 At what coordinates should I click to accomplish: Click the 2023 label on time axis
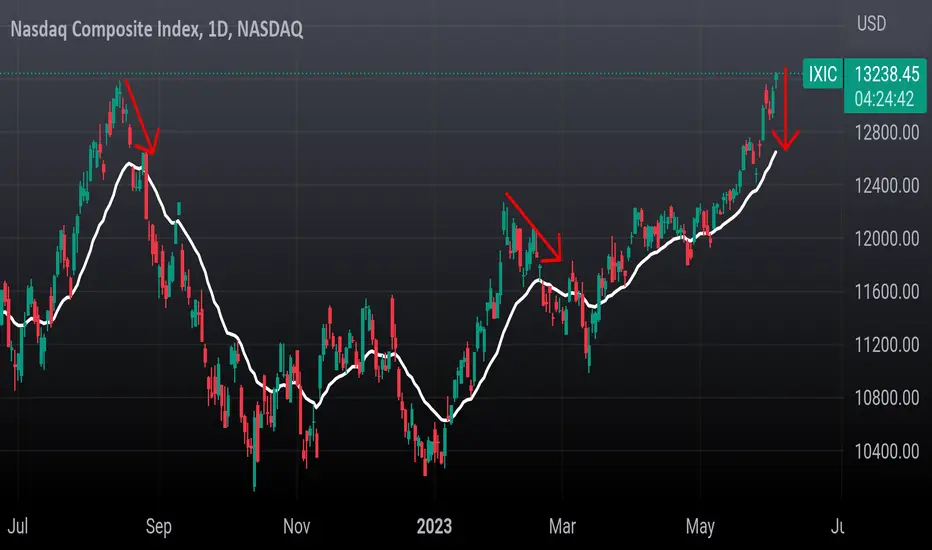tap(434, 526)
